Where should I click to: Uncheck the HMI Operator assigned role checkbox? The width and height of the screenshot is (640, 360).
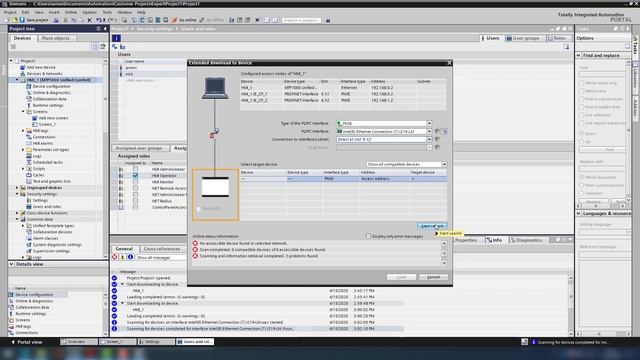click(x=135, y=176)
